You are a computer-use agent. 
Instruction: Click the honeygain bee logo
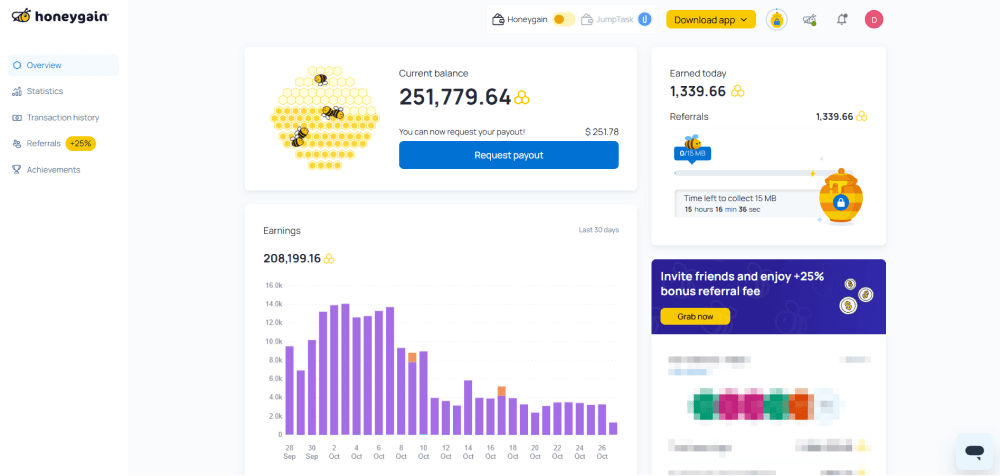point(19,17)
